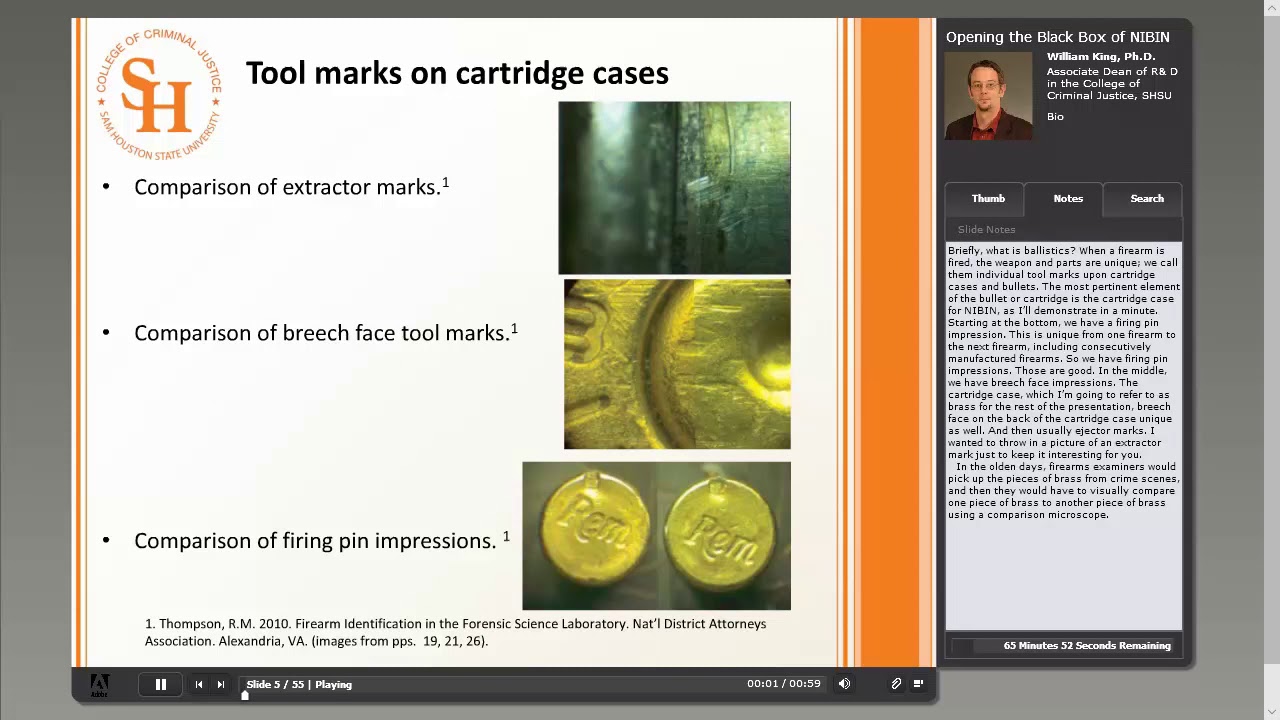The width and height of the screenshot is (1280, 720).
Task: Click the 'William King, Ph.D.' presenter name
Action: (1101, 57)
